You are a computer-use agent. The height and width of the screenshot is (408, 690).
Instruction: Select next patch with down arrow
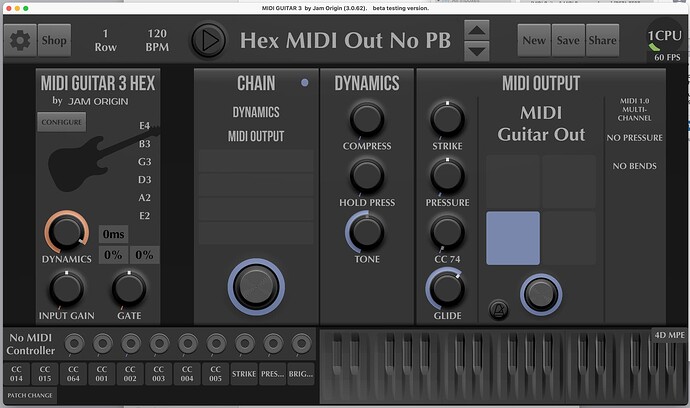(x=477, y=51)
